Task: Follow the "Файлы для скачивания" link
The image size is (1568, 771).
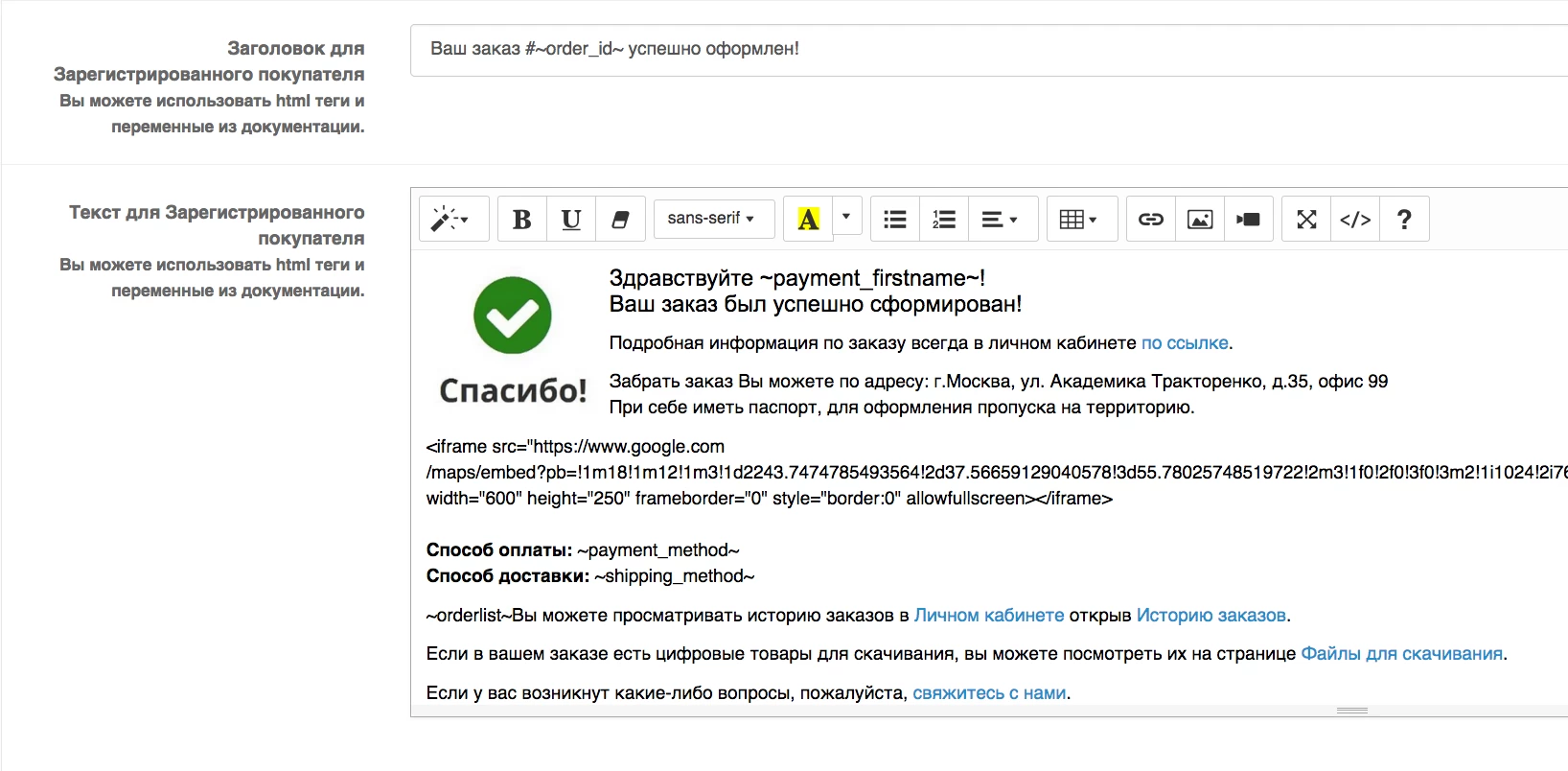Action: tap(1401, 654)
